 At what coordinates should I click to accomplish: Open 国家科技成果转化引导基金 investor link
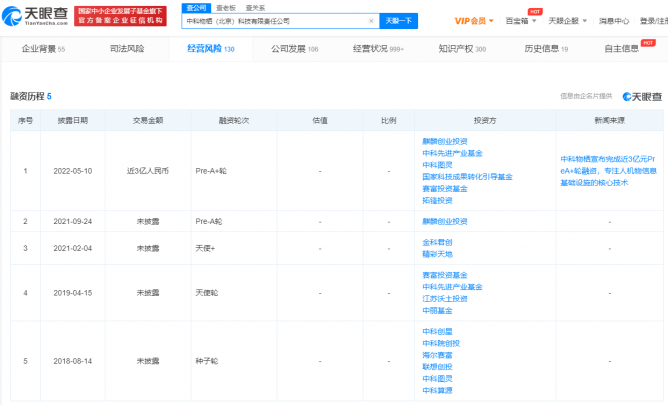click(x=467, y=177)
